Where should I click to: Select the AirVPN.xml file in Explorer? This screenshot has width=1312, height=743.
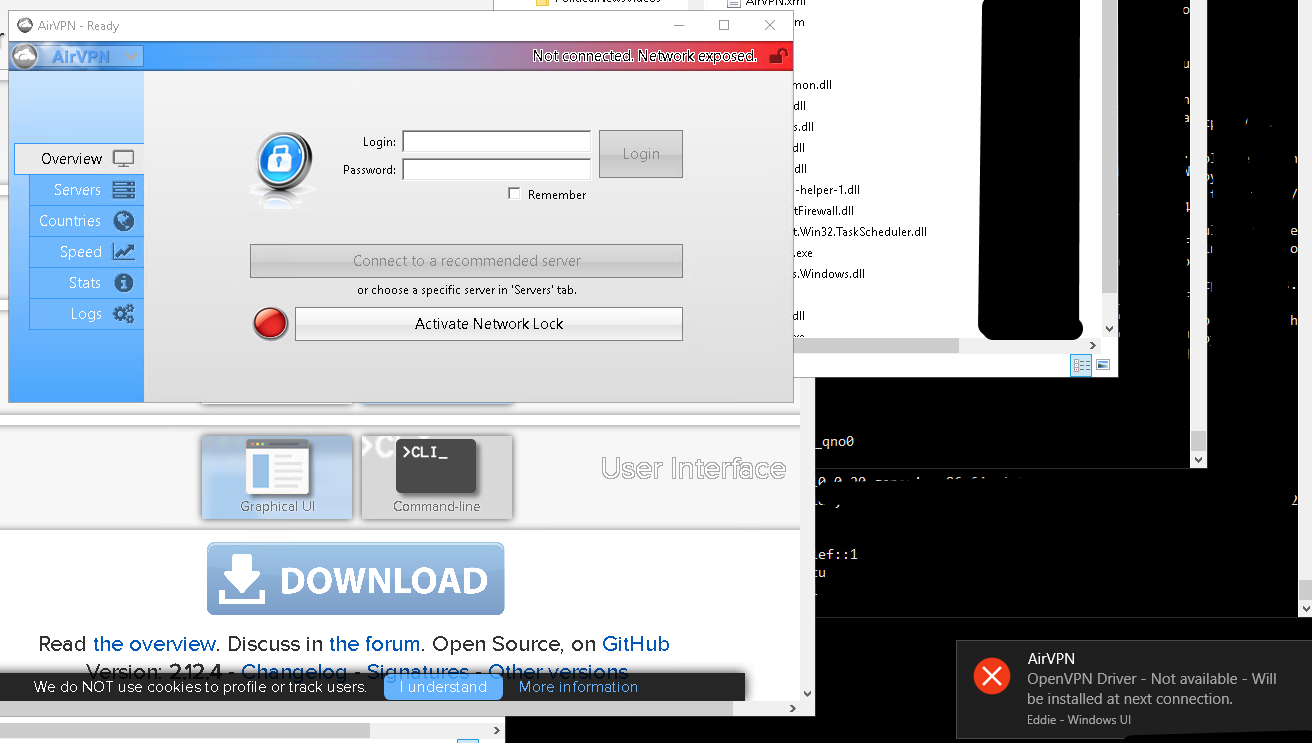(x=764, y=2)
